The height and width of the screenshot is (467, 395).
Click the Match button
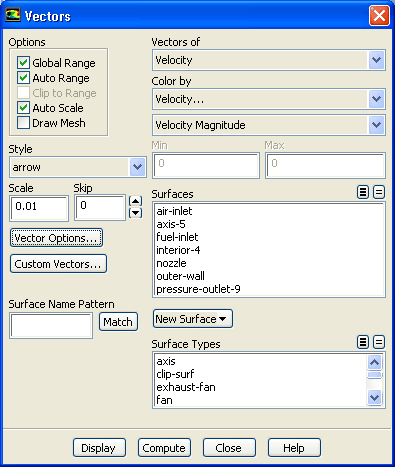coord(118,322)
